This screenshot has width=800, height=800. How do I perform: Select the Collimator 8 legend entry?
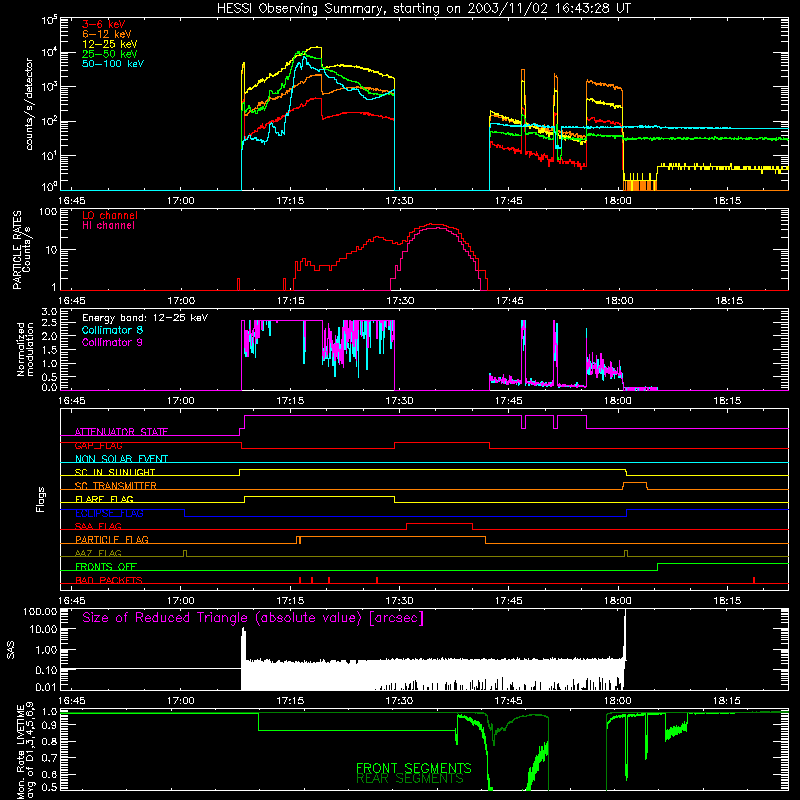pos(112,330)
